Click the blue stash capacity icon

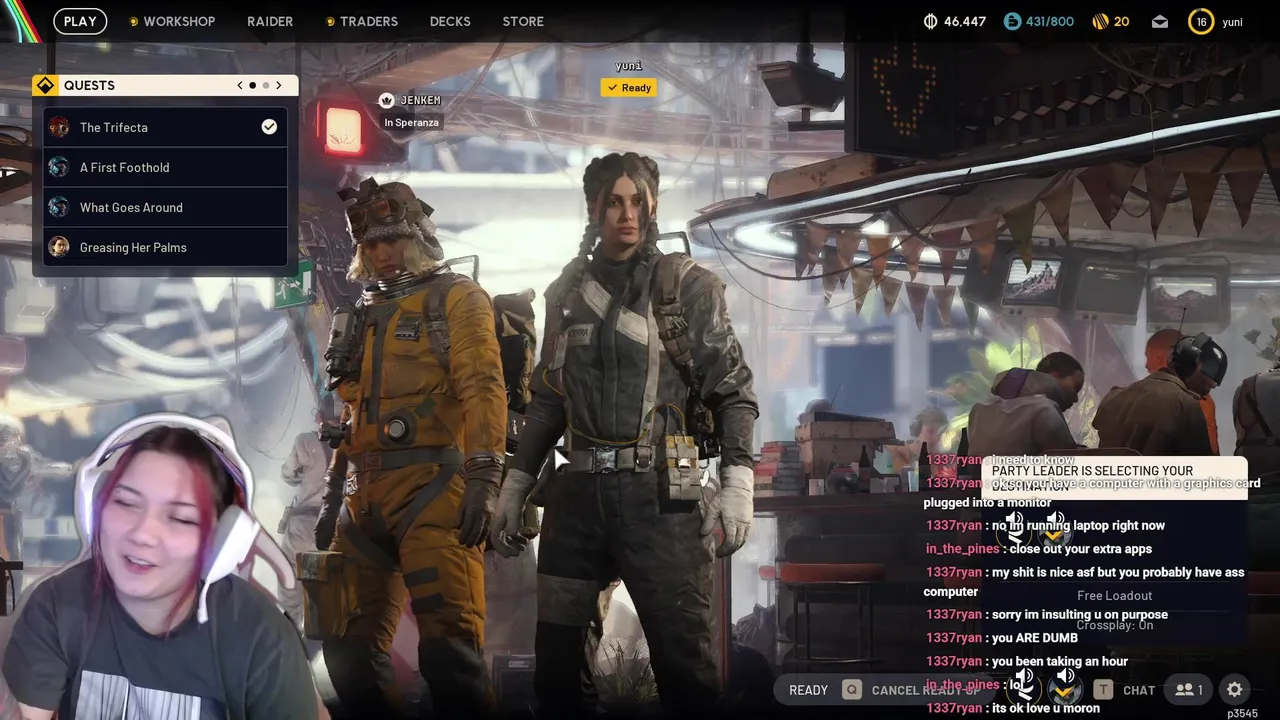(x=1013, y=21)
